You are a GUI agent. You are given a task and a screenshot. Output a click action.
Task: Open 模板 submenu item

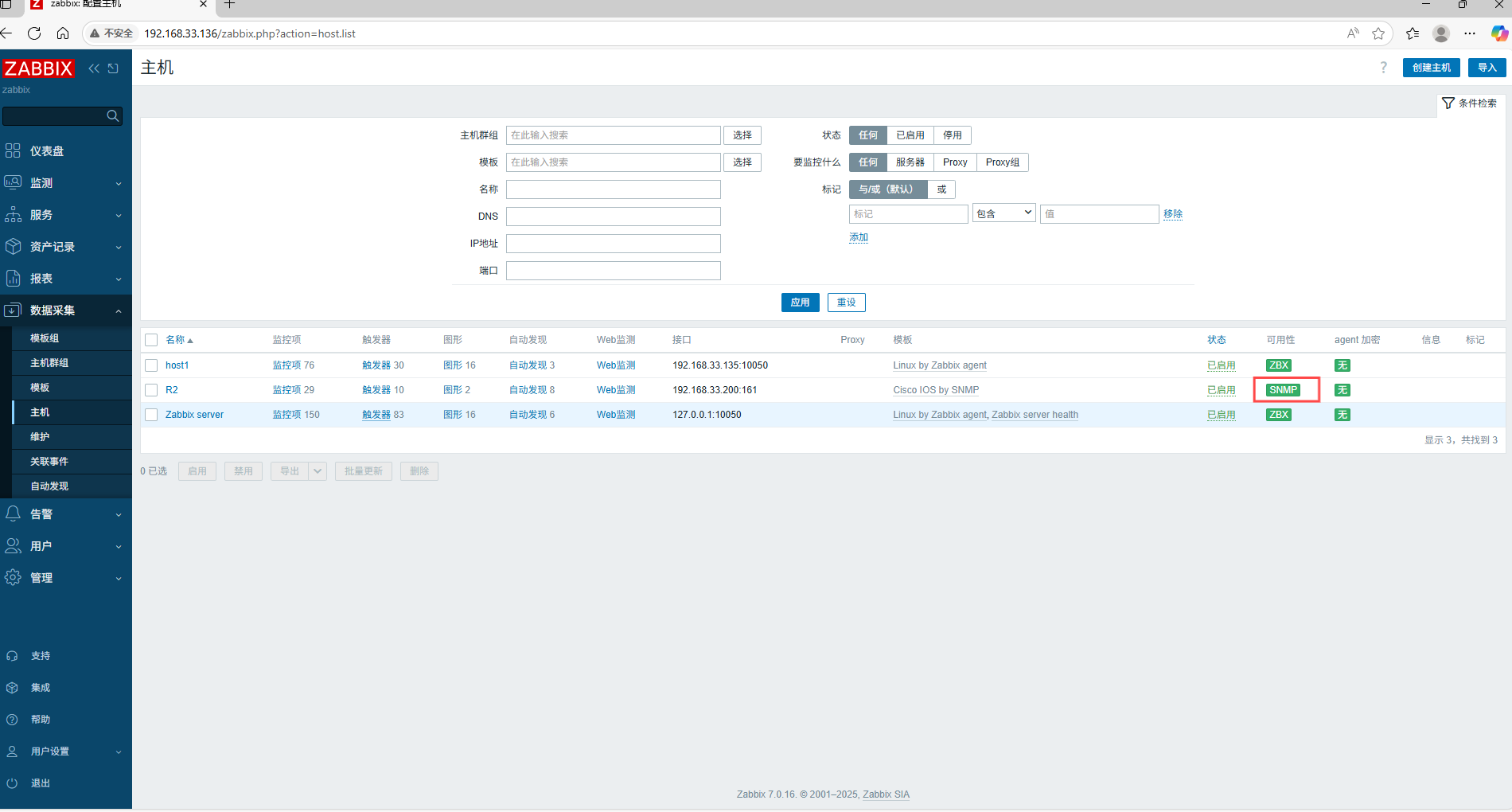pos(40,388)
